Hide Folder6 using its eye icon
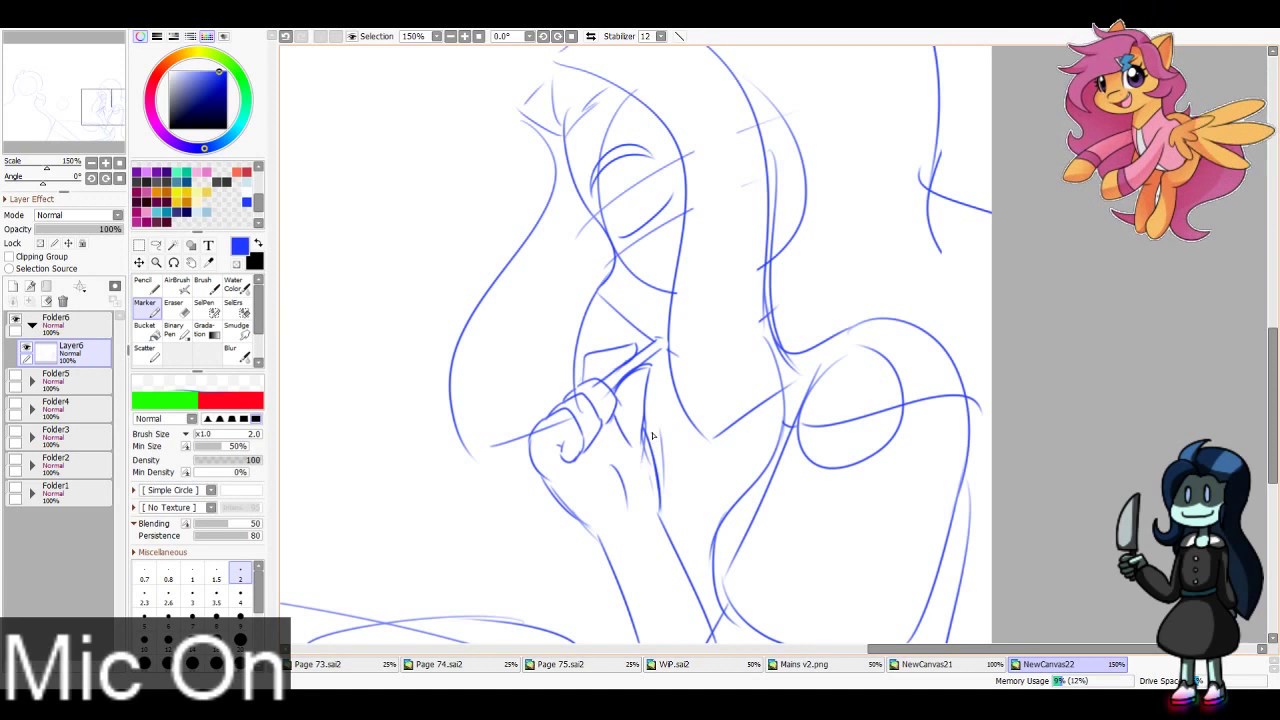 15,318
